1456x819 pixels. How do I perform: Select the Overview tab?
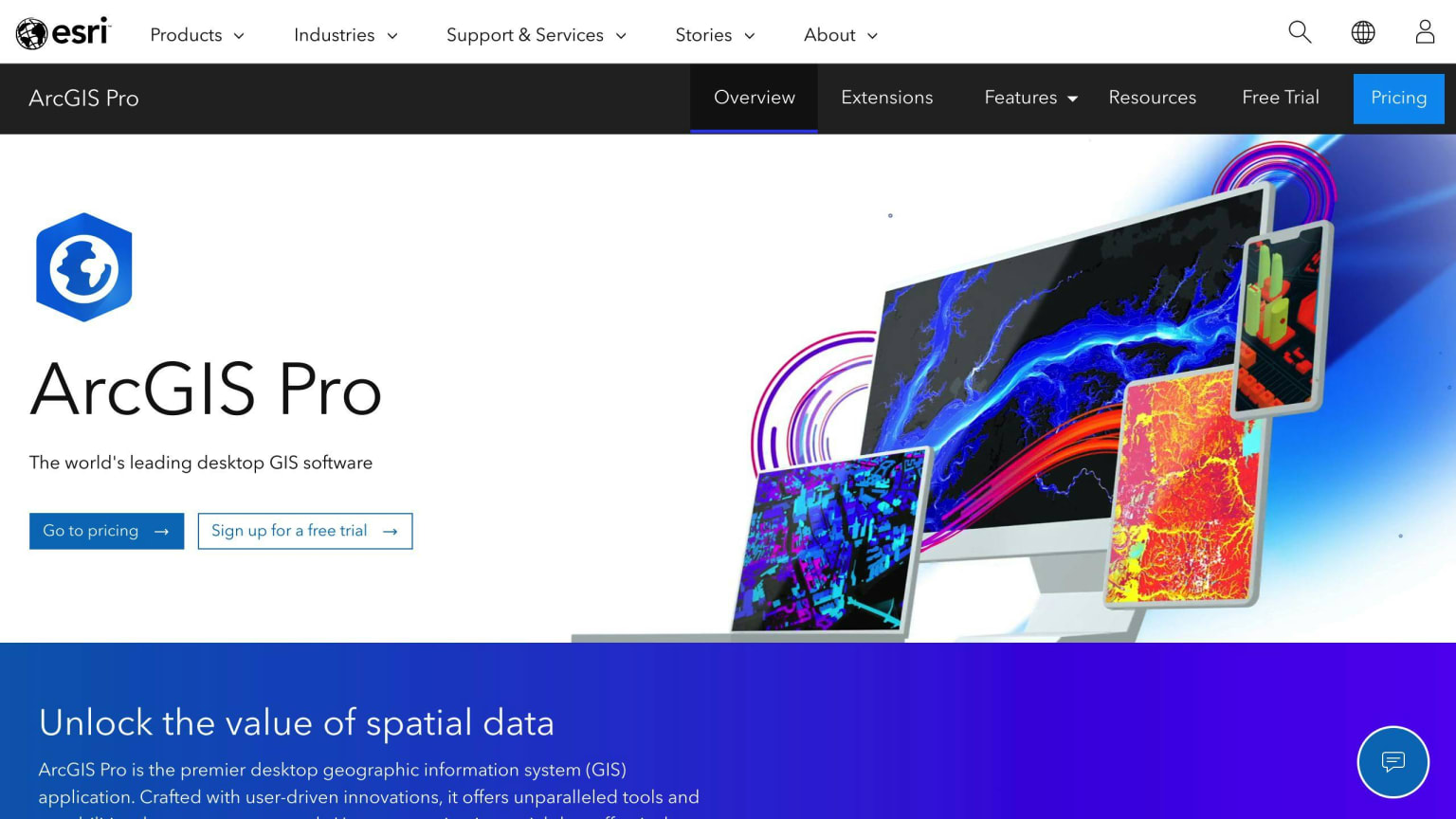[755, 98]
